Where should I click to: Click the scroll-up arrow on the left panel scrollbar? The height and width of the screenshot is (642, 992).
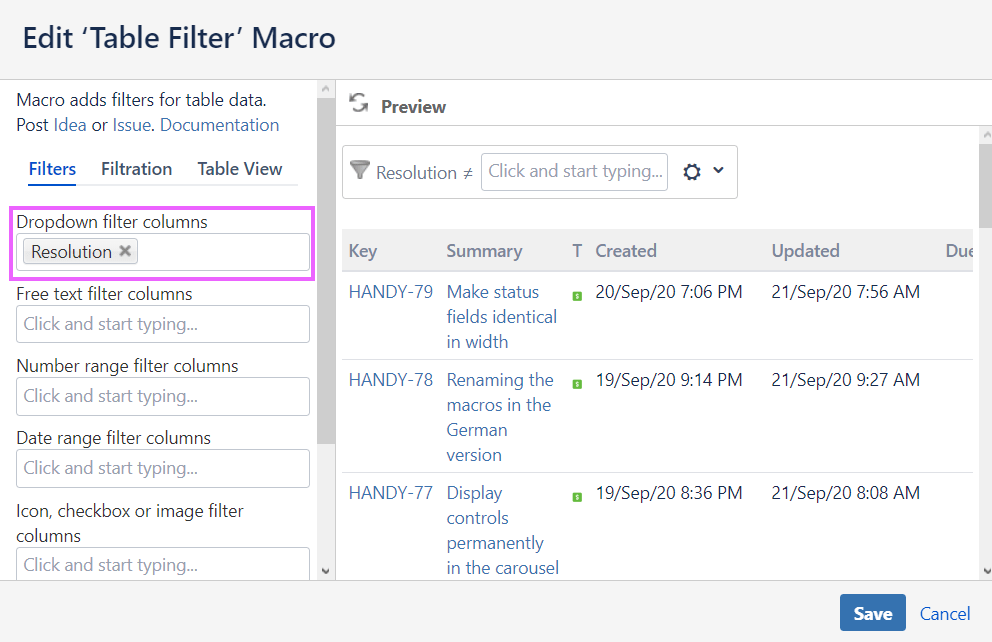coord(325,90)
